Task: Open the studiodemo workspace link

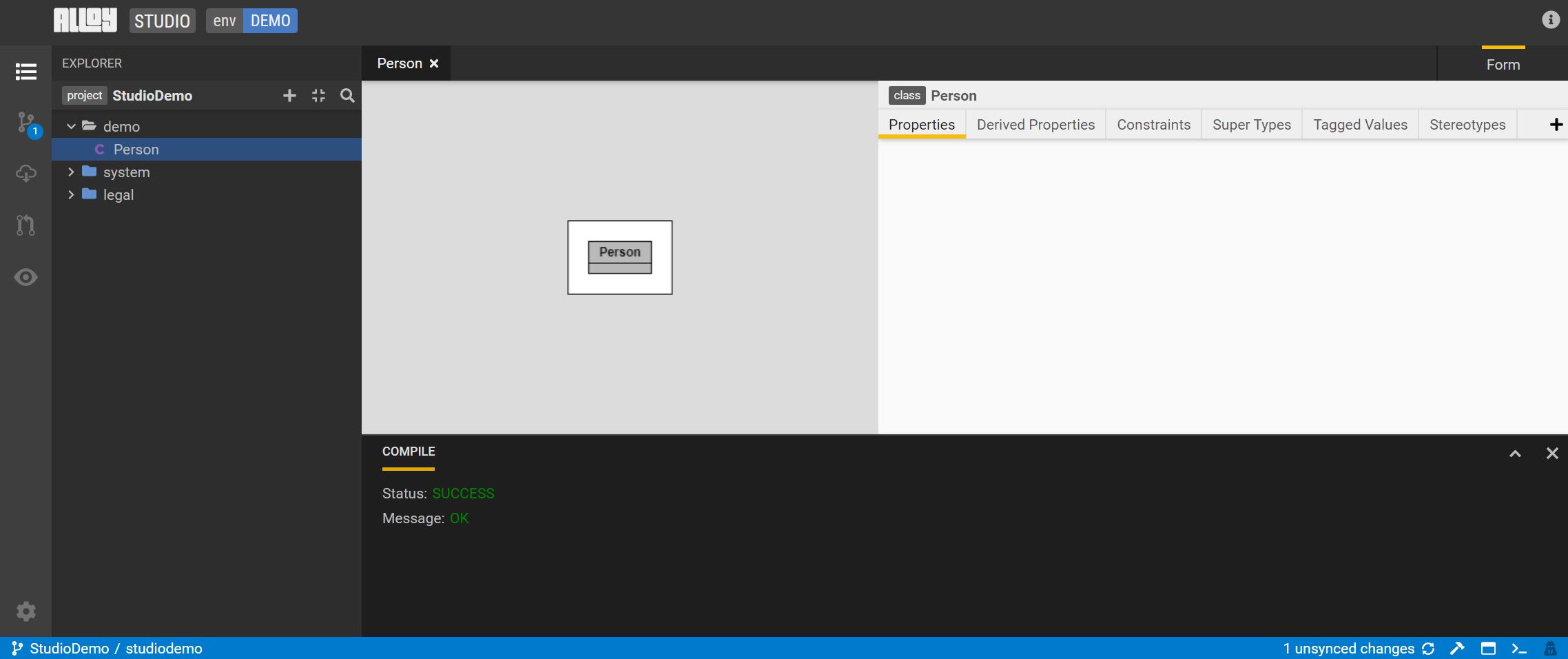Action: (164, 649)
